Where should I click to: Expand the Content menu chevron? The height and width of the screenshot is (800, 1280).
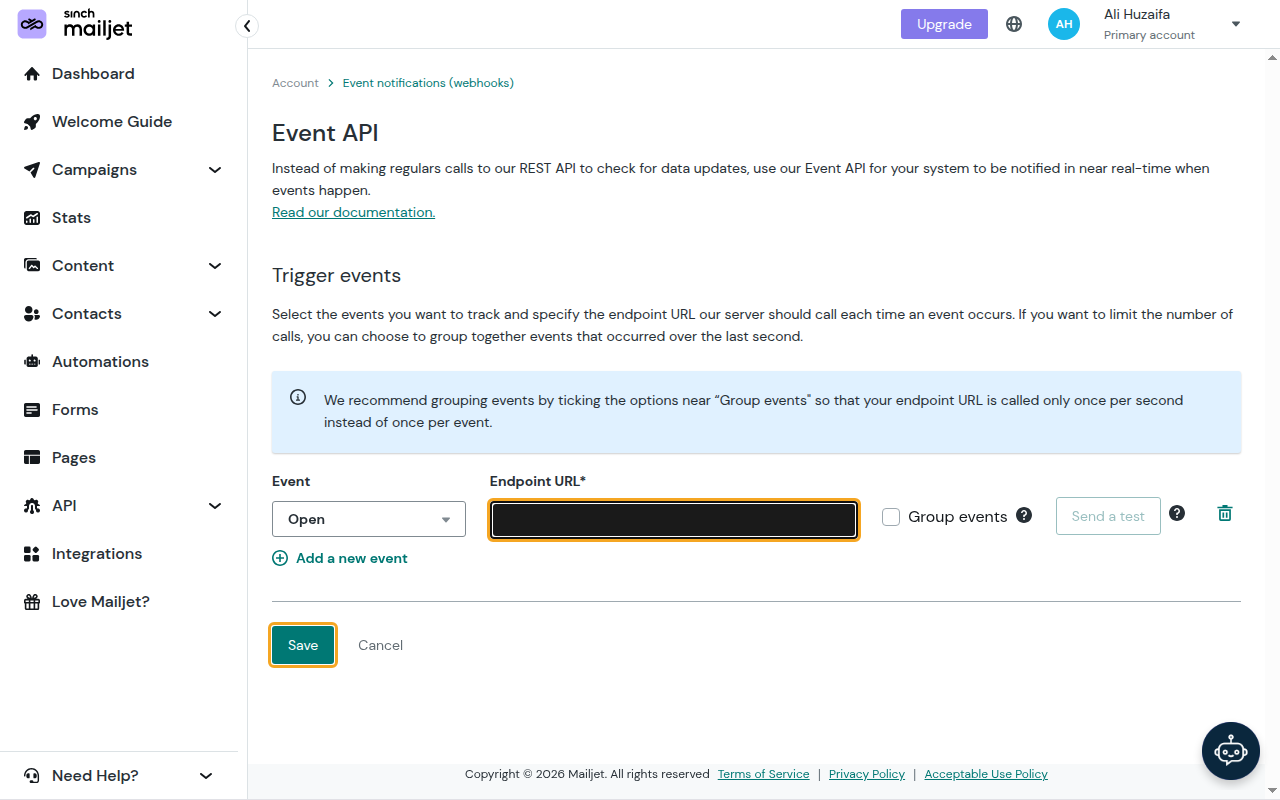point(215,266)
